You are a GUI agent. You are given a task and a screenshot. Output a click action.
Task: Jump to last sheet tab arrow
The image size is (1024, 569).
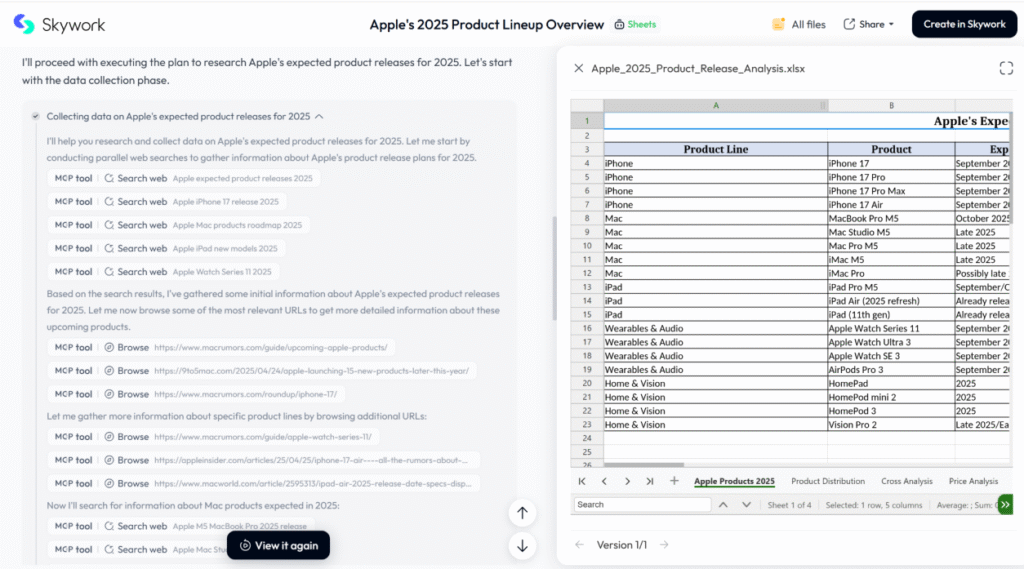click(650, 481)
